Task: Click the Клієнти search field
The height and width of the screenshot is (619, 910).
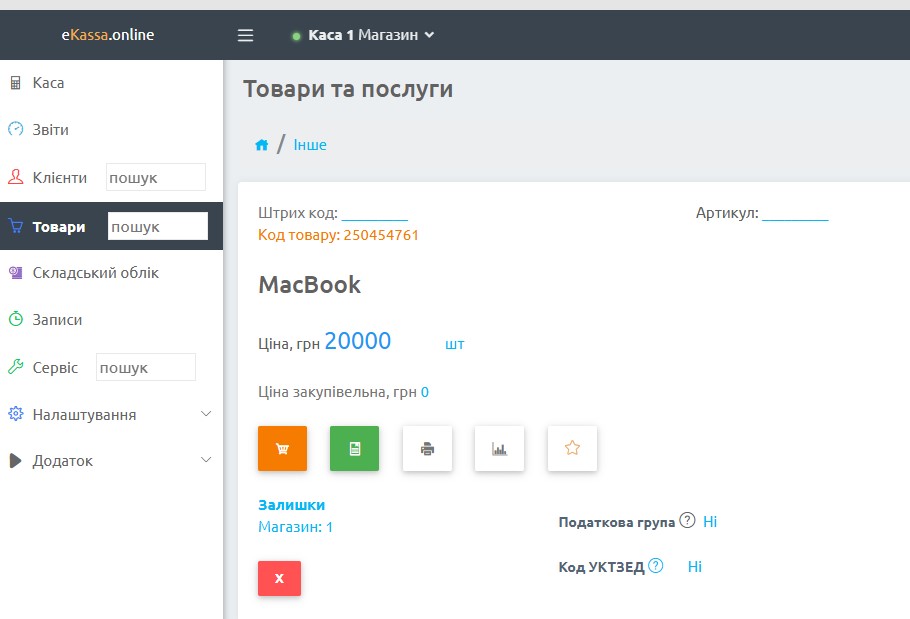Action: pos(156,177)
